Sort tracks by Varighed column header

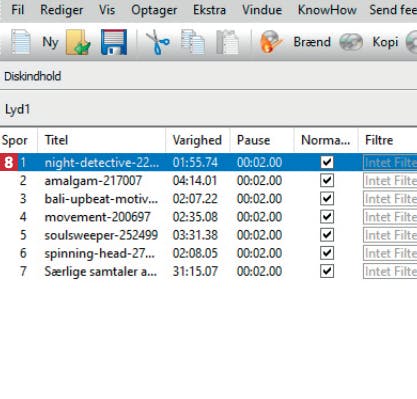197,140
